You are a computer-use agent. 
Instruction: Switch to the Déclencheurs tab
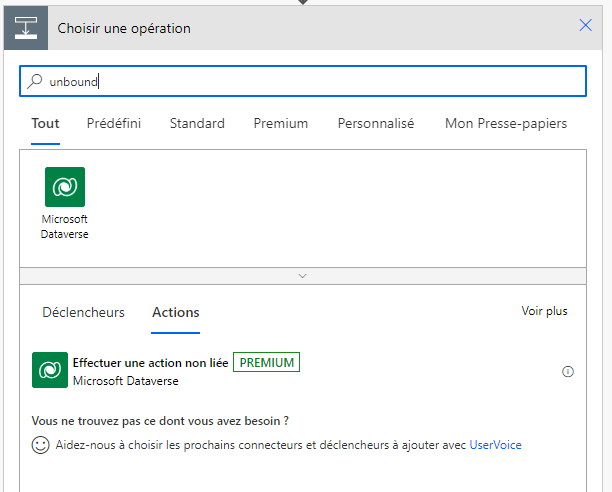click(x=84, y=313)
